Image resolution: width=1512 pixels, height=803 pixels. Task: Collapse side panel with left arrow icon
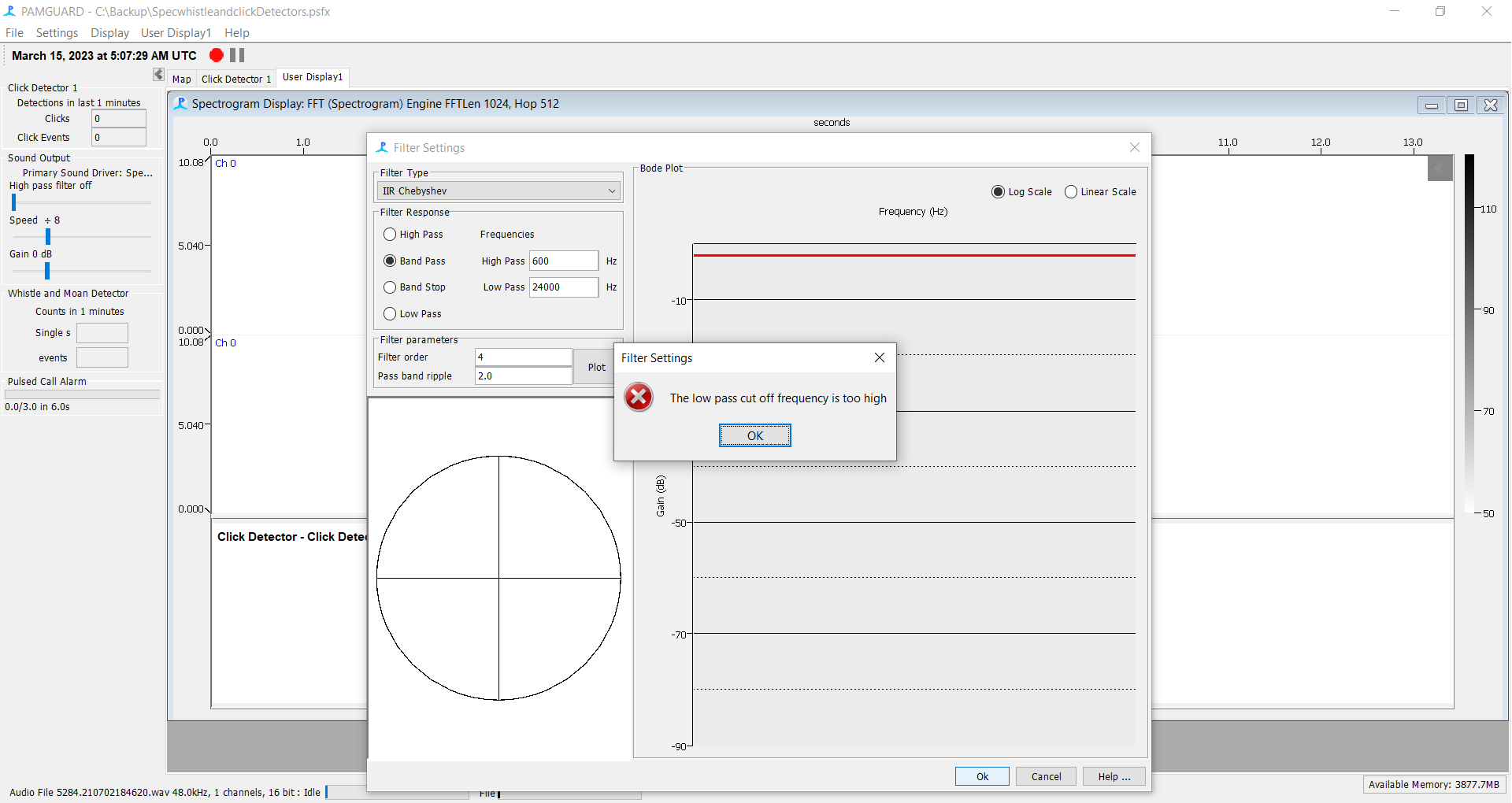tap(158, 75)
